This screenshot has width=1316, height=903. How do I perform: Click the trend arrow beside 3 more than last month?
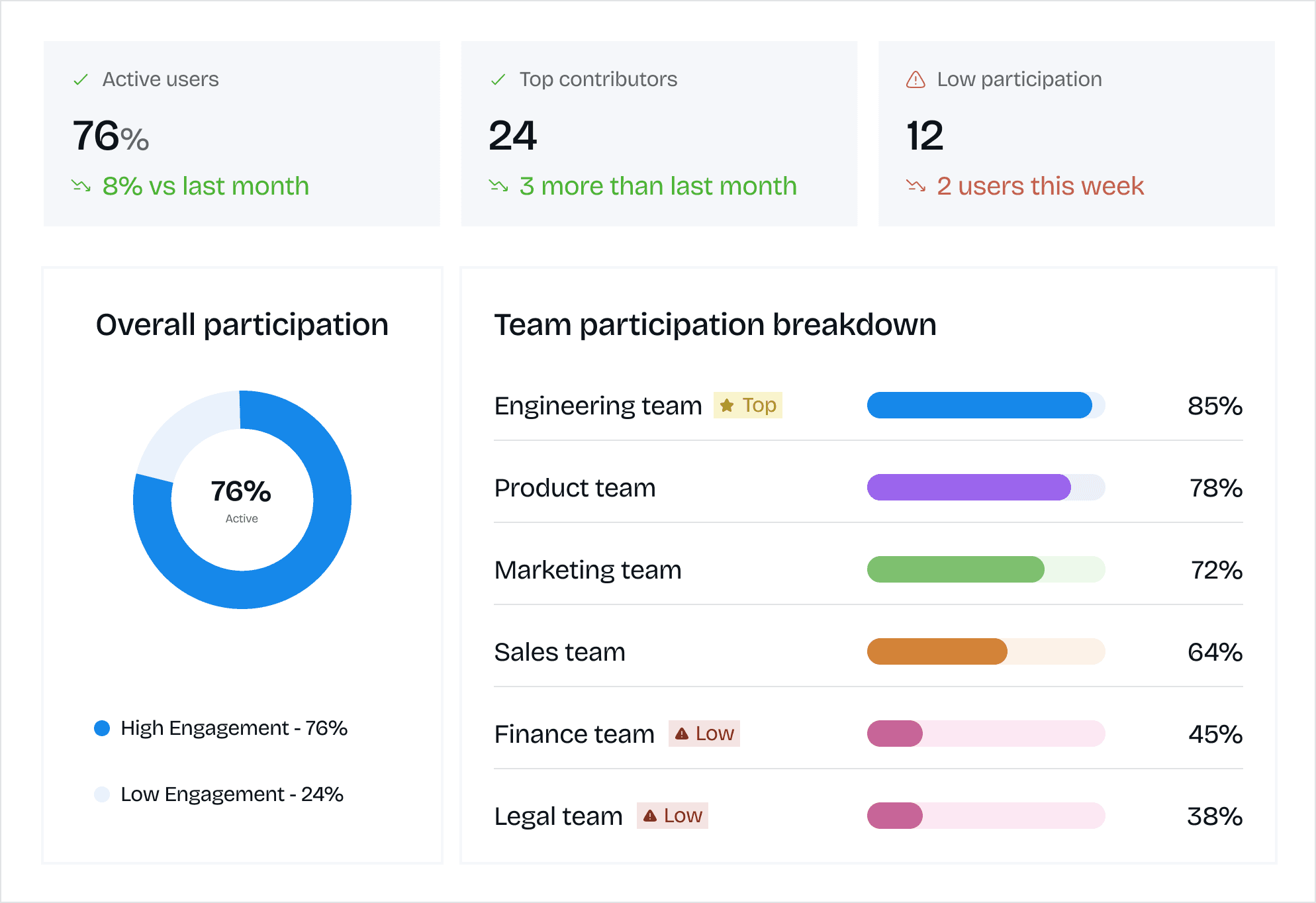pyautogui.click(x=498, y=186)
